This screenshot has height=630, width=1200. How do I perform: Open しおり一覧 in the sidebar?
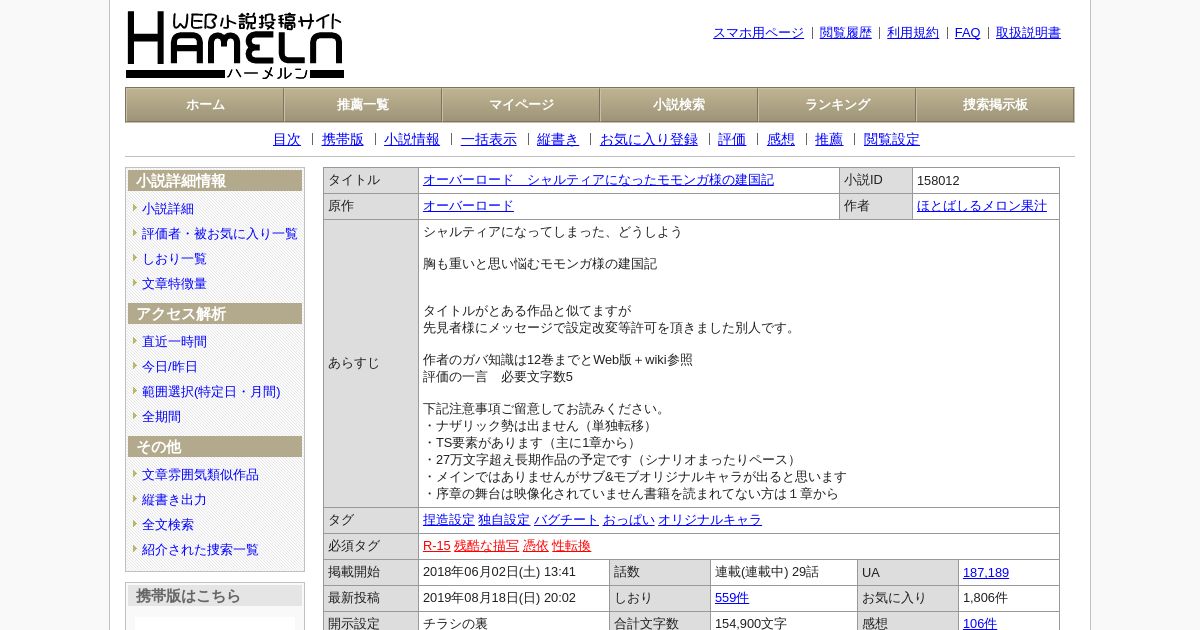click(174, 259)
